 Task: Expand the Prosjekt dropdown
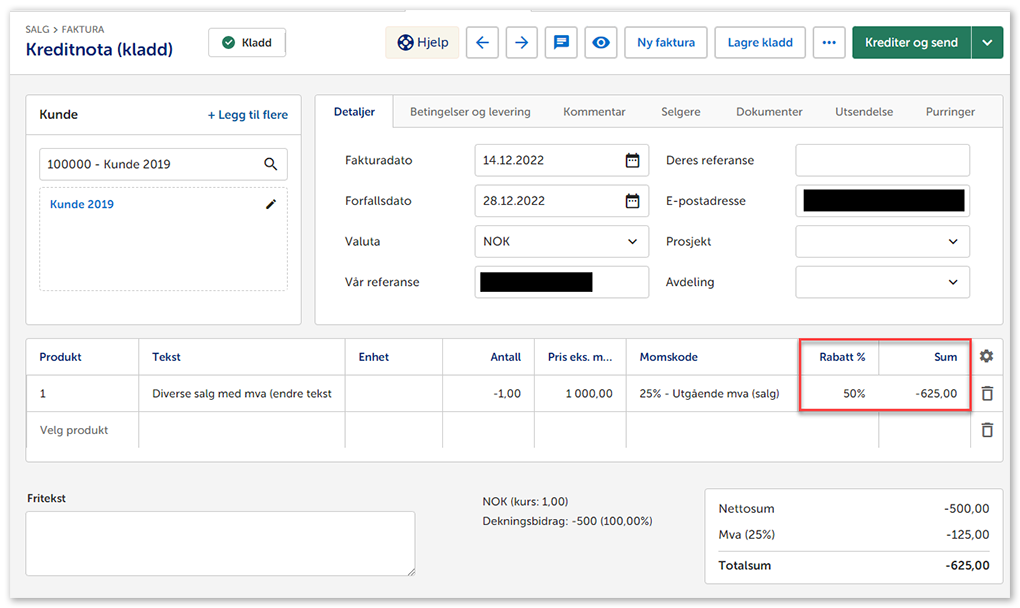(x=952, y=242)
